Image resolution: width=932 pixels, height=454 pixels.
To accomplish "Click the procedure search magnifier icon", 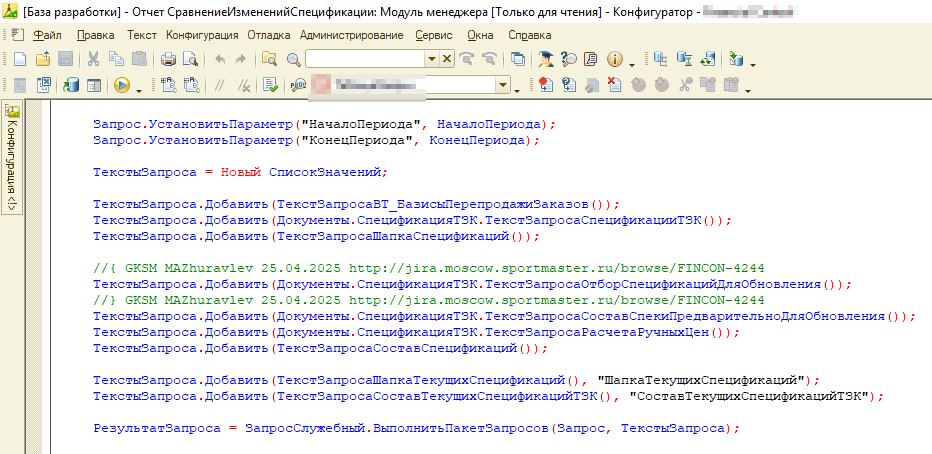I will pyautogui.click(x=297, y=85).
